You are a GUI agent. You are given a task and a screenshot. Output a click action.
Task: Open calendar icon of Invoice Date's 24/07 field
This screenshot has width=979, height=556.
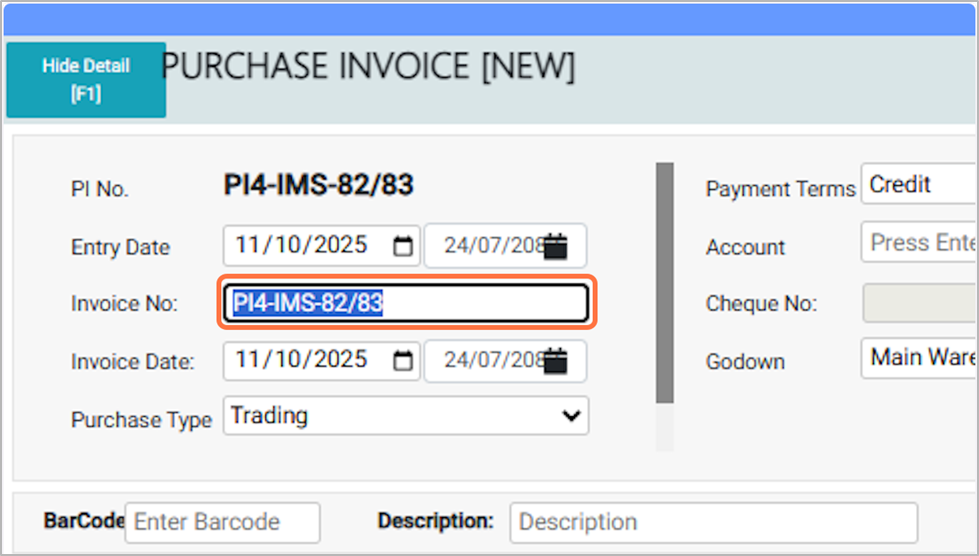tap(556, 361)
